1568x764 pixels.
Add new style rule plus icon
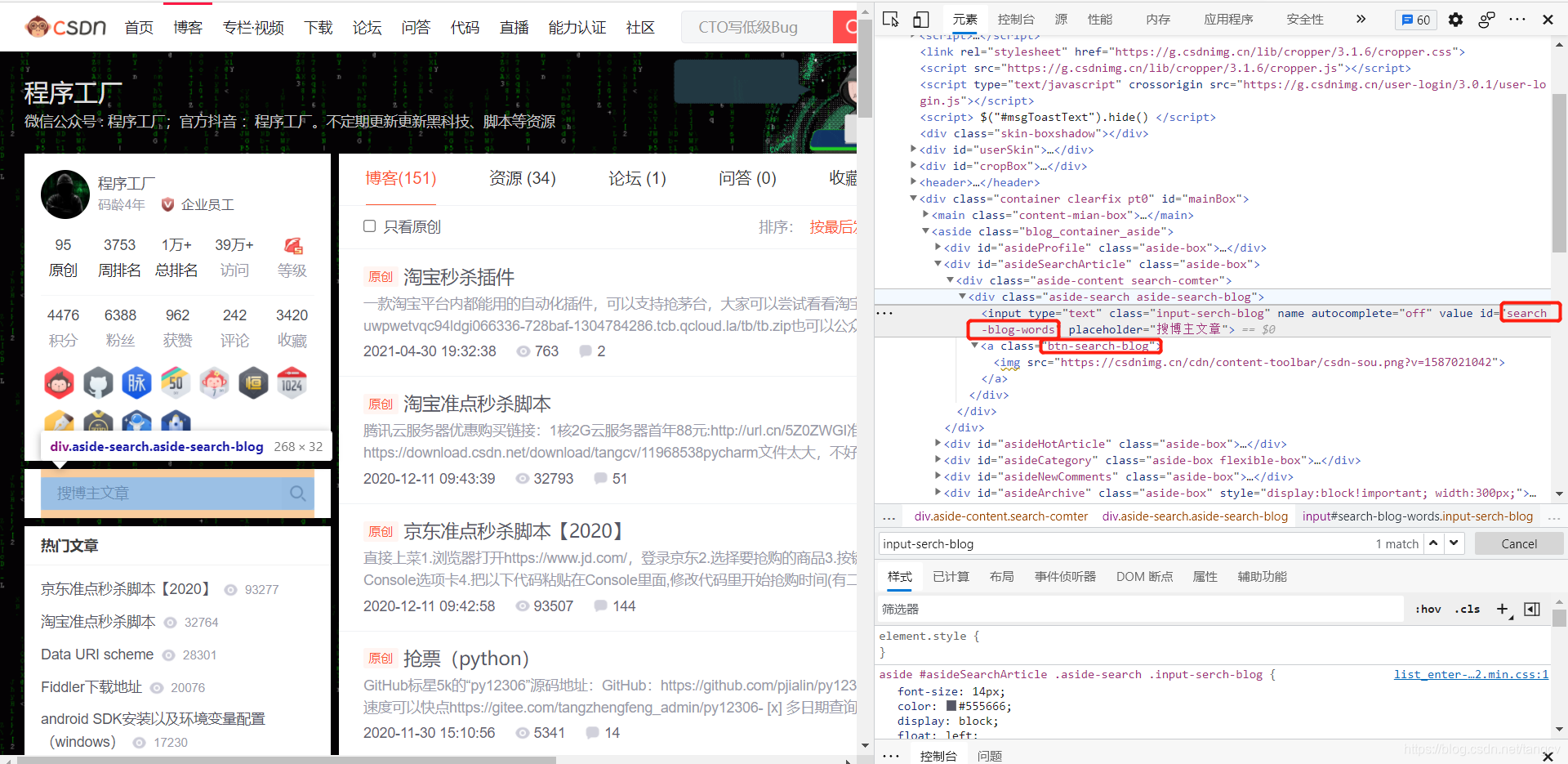[x=1503, y=609]
